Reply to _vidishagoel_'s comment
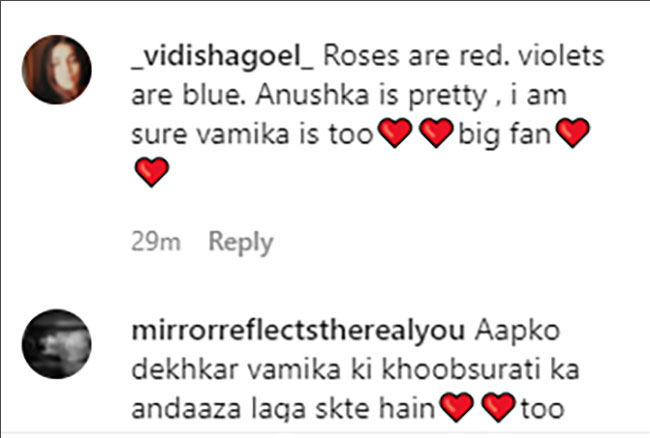This screenshot has width=650, height=438. pos(241,242)
